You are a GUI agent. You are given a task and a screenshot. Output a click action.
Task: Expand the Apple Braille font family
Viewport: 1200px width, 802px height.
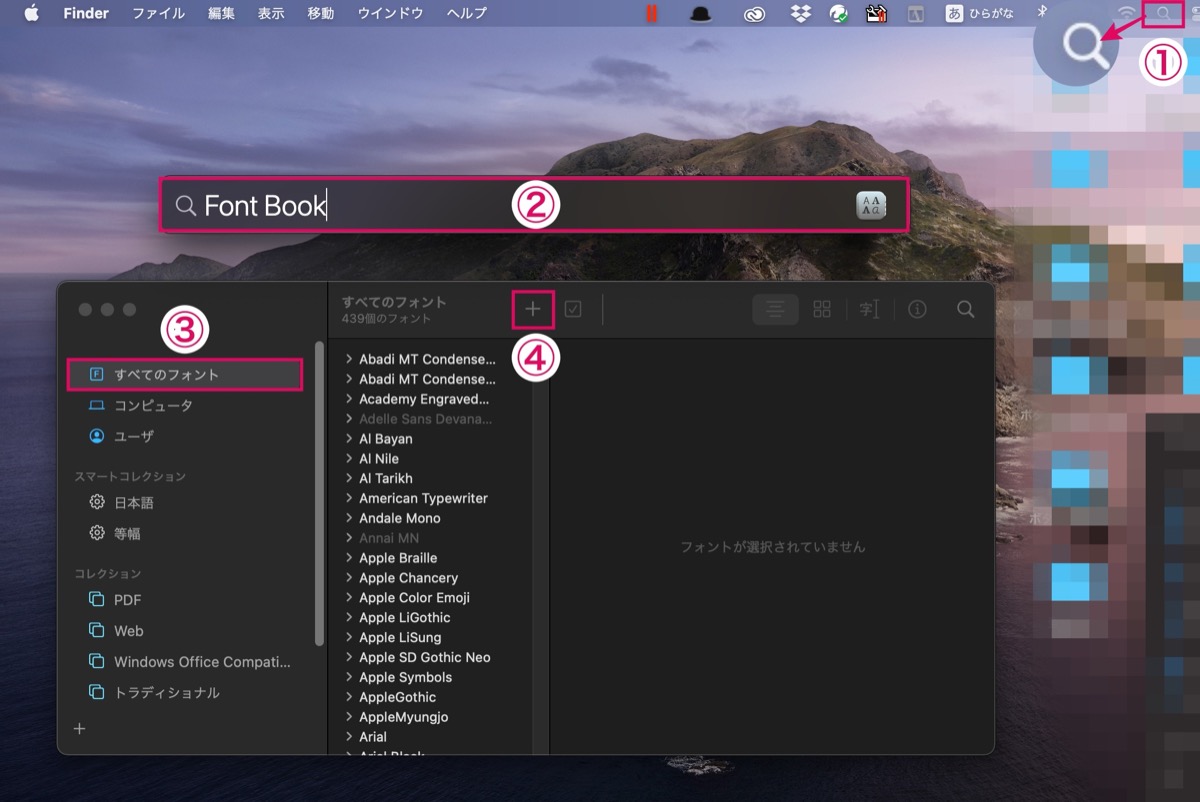pyautogui.click(x=348, y=558)
